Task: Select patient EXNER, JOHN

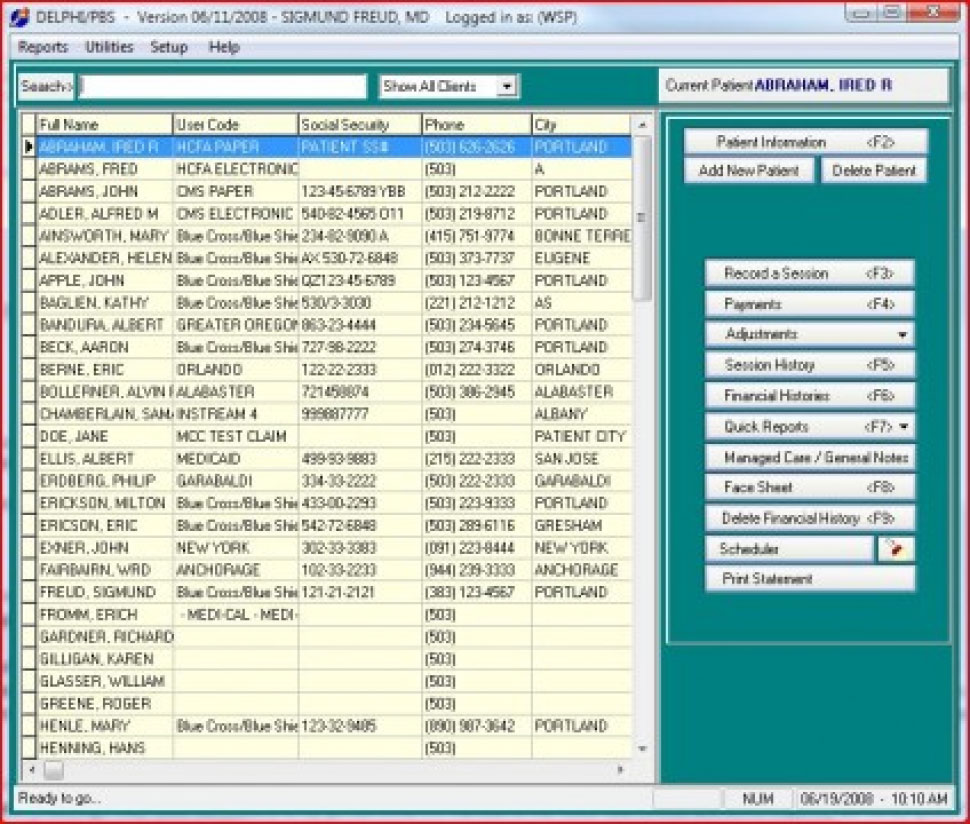Action: click(105, 547)
